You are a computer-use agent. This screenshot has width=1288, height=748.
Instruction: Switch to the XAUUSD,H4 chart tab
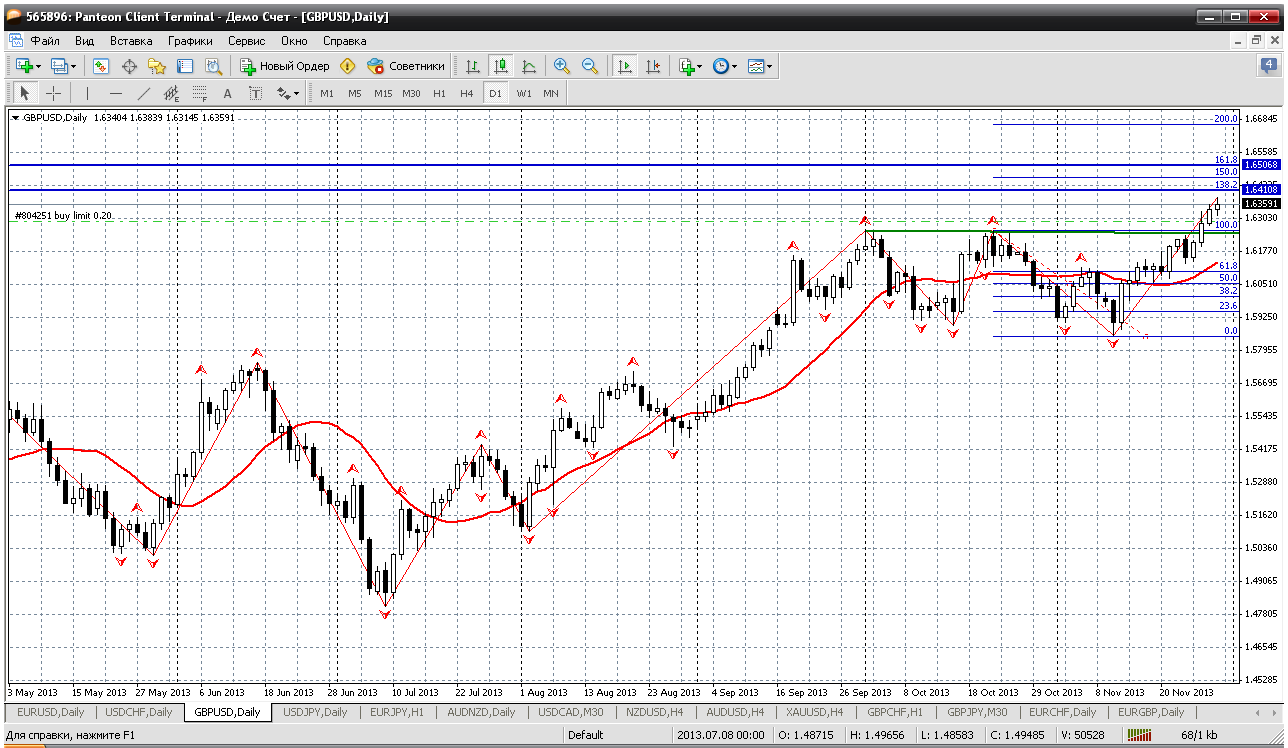pos(814,712)
